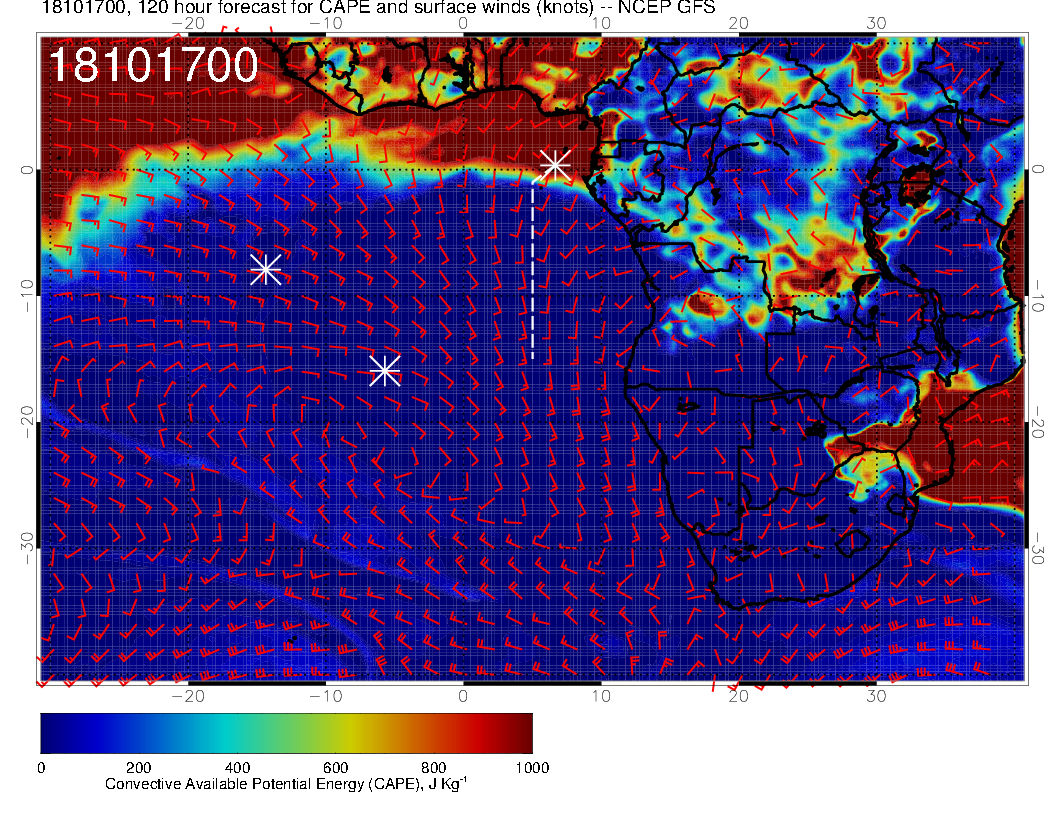Click the left axis latitude label -30

26,548
